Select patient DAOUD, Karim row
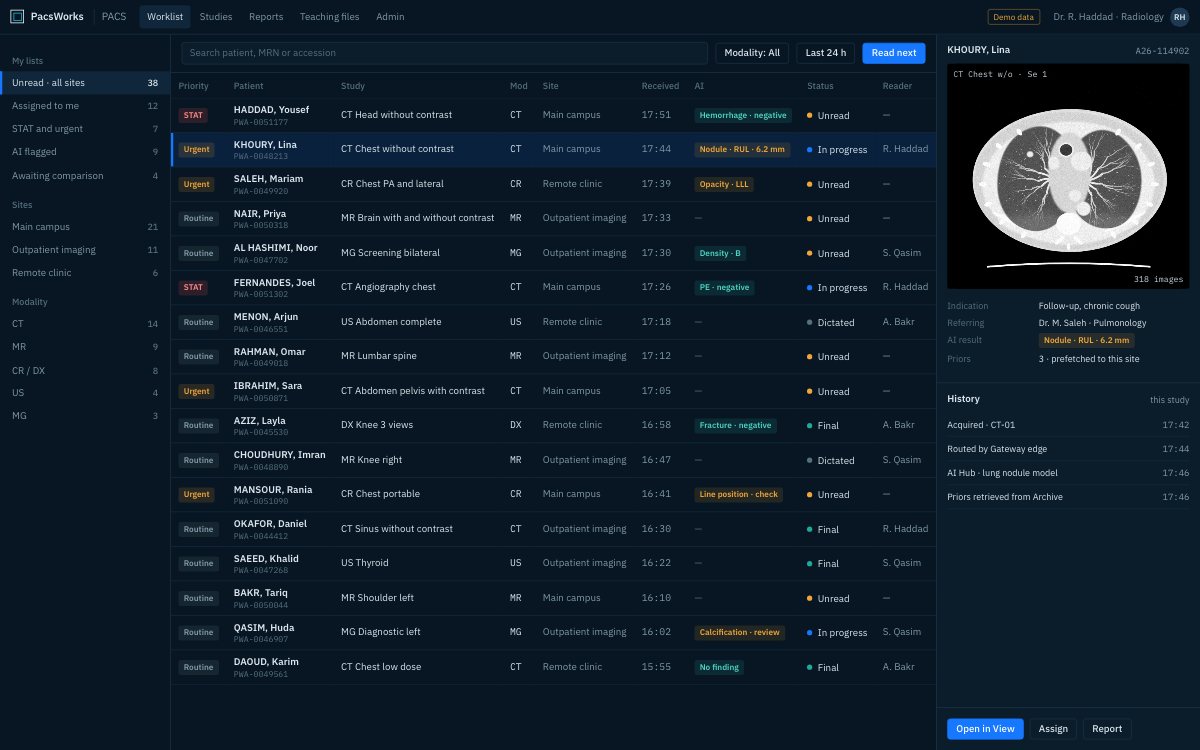Viewport: 1200px width, 750px height. coord(553,667)
